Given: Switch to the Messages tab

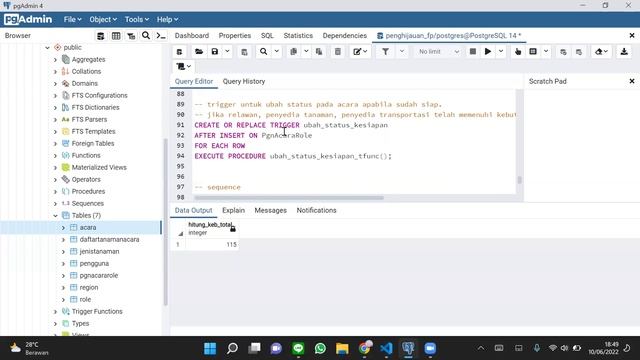Looking at the screenshot, I should click(271, 210).
